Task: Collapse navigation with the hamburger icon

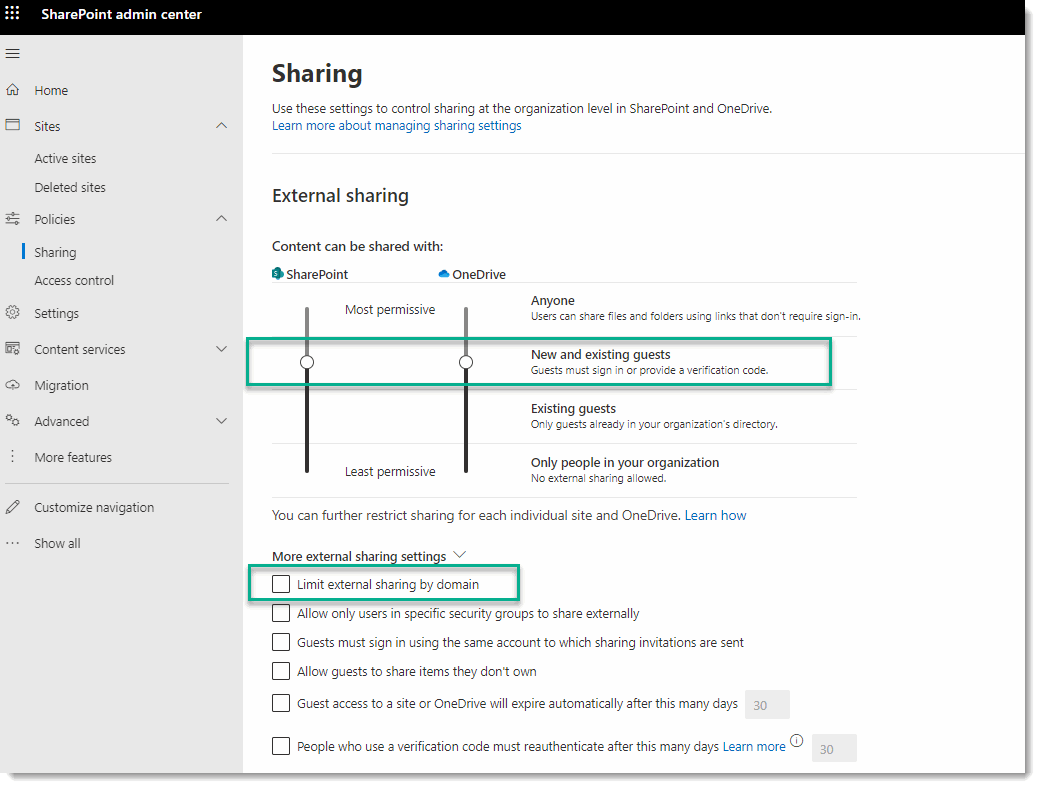Action: 13,53
